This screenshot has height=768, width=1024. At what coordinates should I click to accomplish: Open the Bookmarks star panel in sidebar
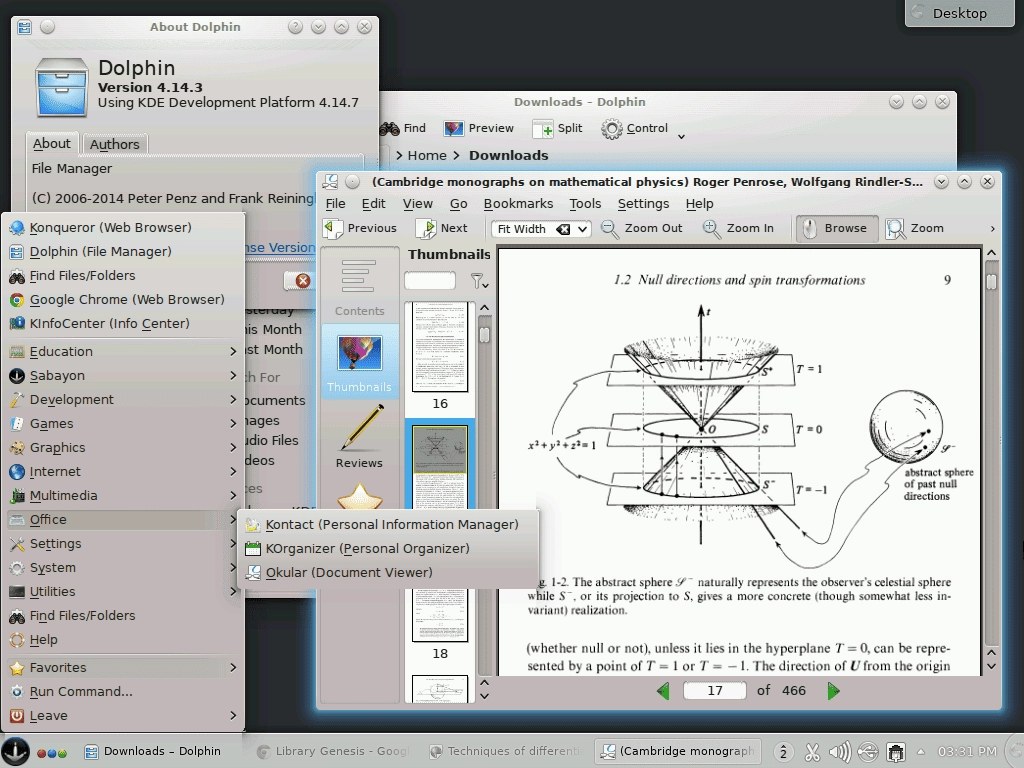[360, 496]
